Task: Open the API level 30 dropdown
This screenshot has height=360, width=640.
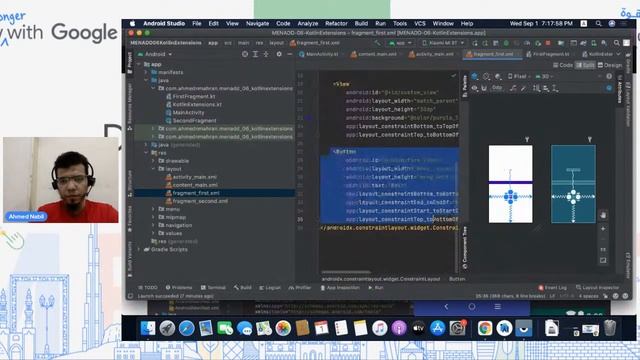Action: pos(544,76)
